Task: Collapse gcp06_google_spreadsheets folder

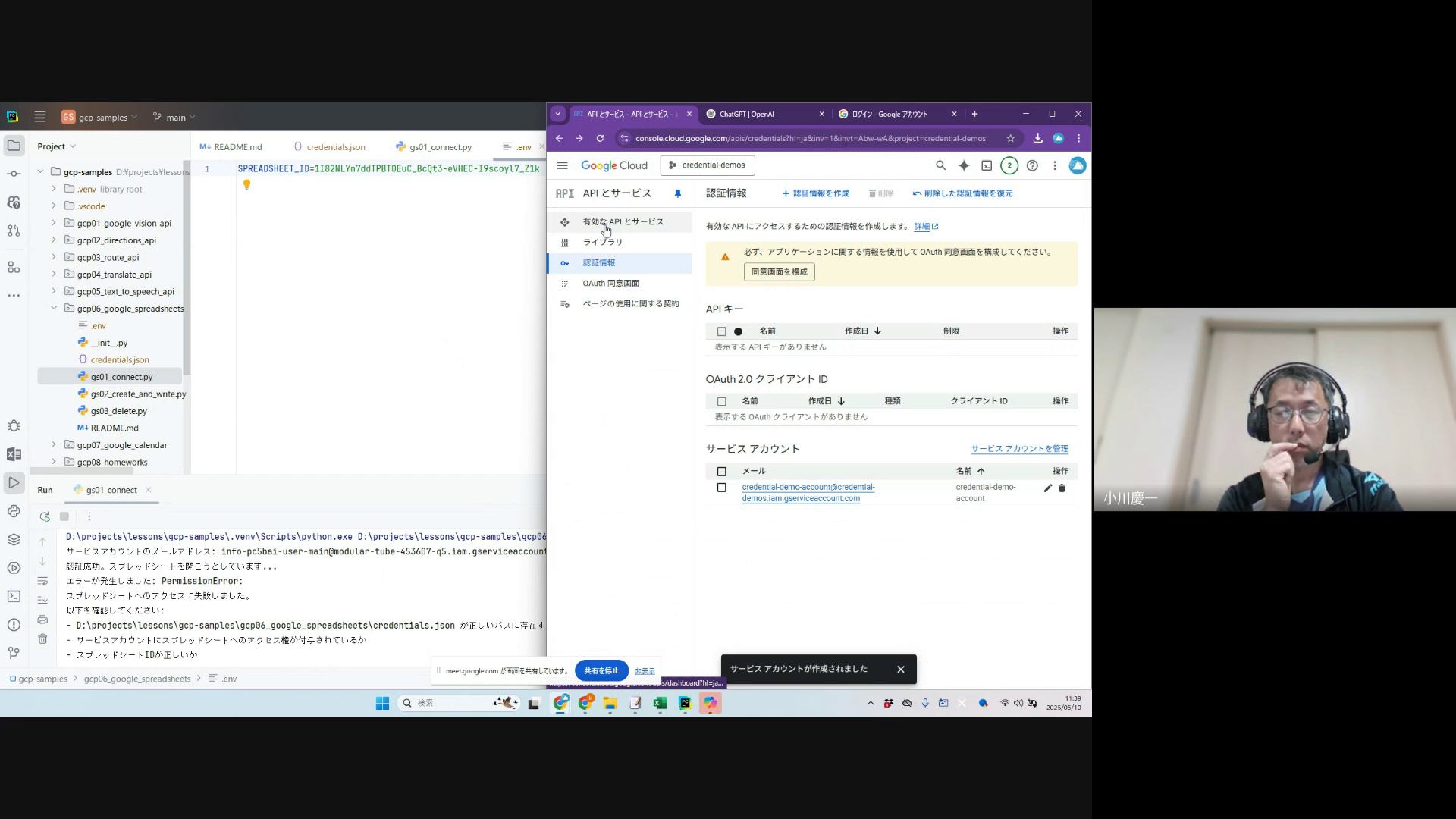Action: click(54, 309)
